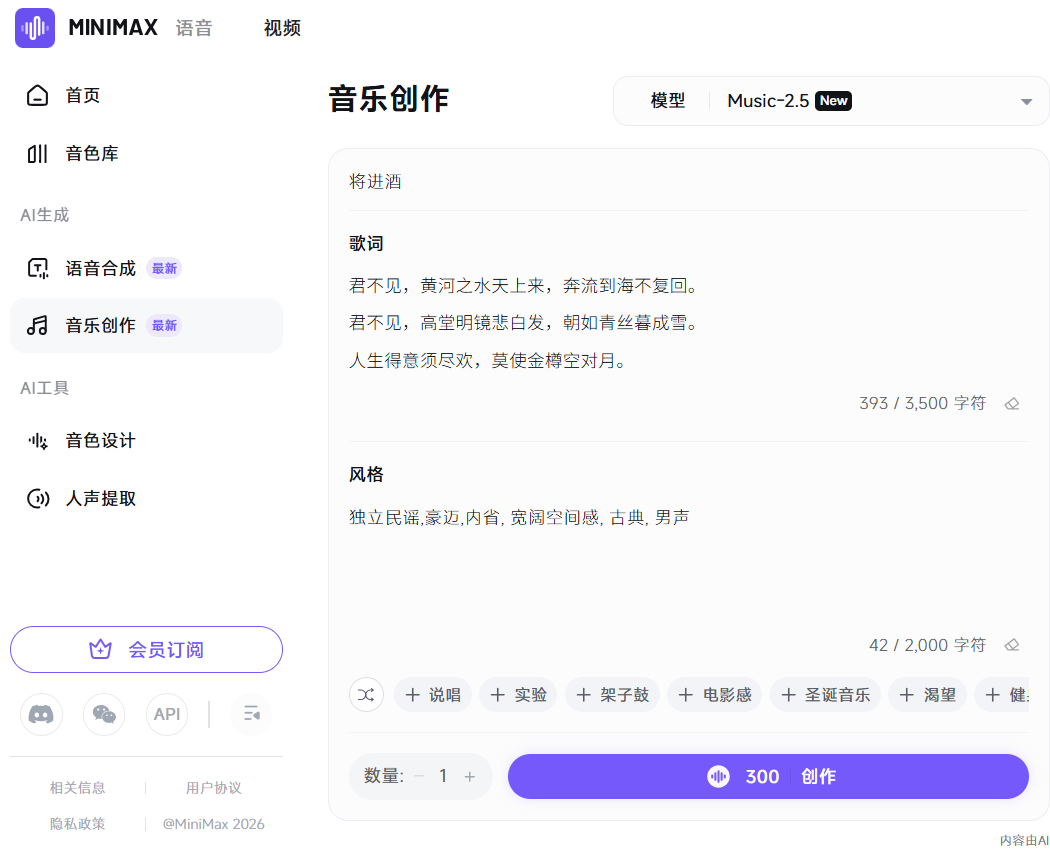Image resolution: width=1050 pixels, height=850 pixels.
Task: Open the Discord community icon
Action: [41, 714]
